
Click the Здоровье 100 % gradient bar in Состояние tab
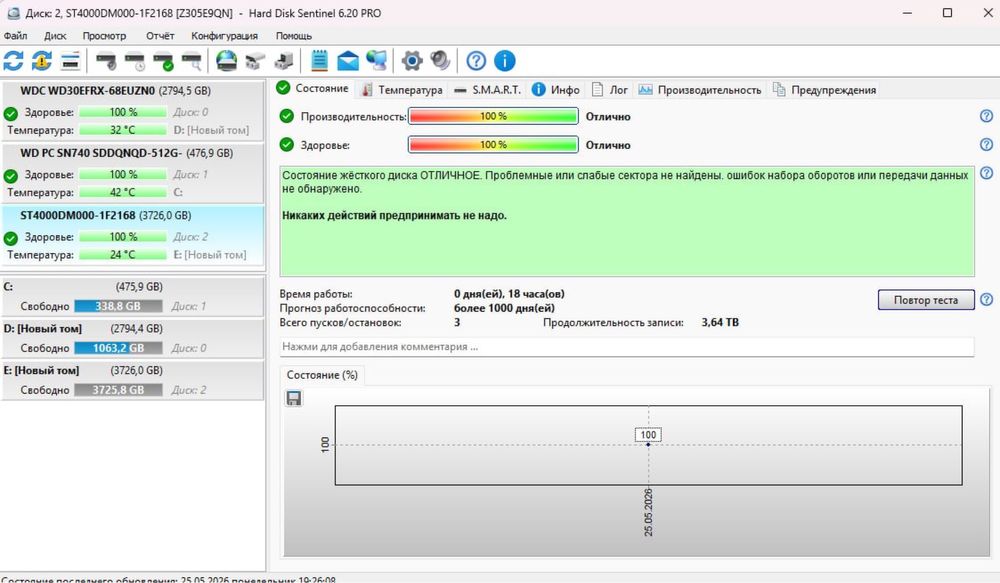pos(493,145)
